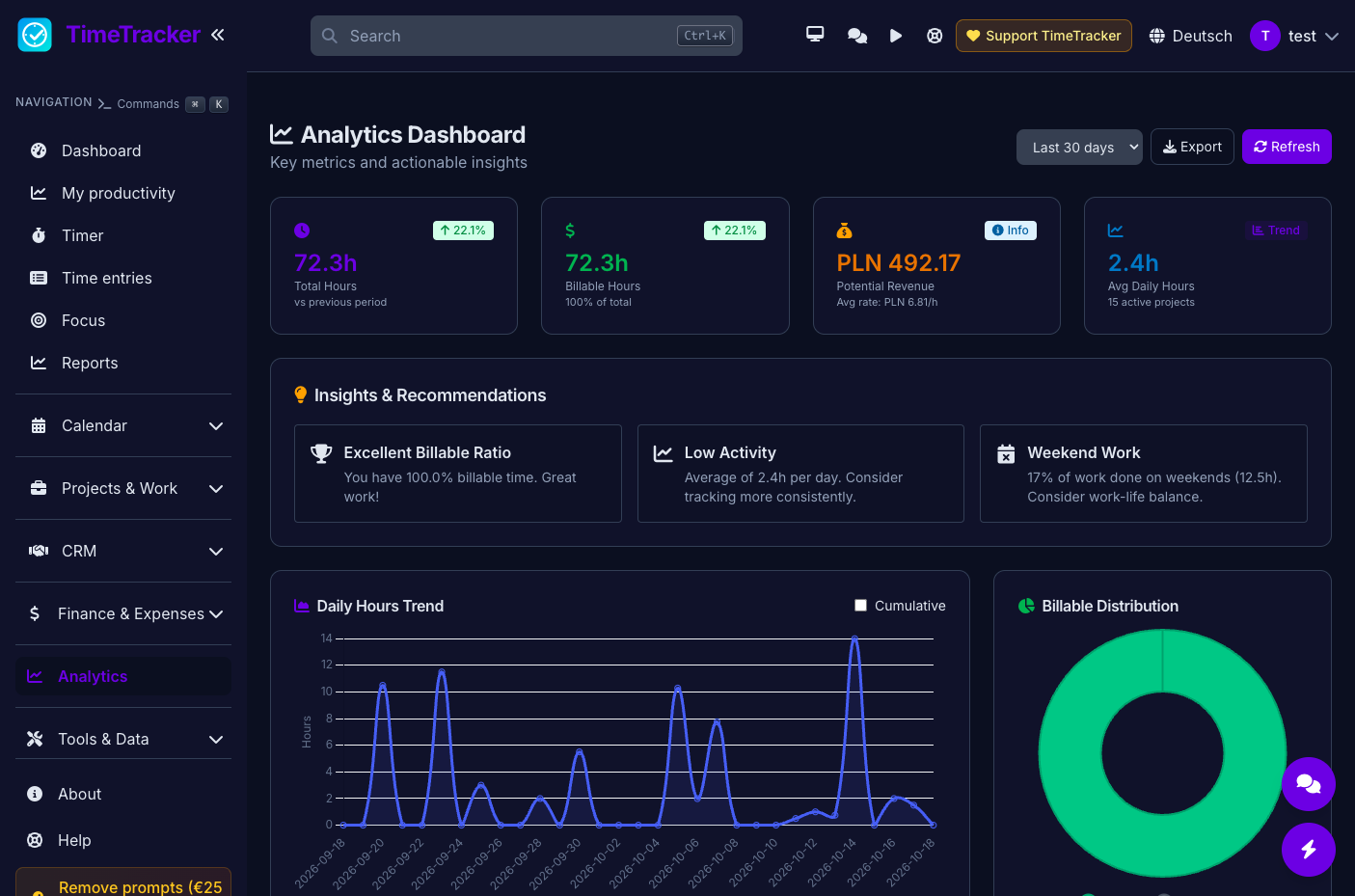This screenshot has width=1355, height=896.
Task: Click the Focus target icon in sidebar
Action: pos(39,320)
